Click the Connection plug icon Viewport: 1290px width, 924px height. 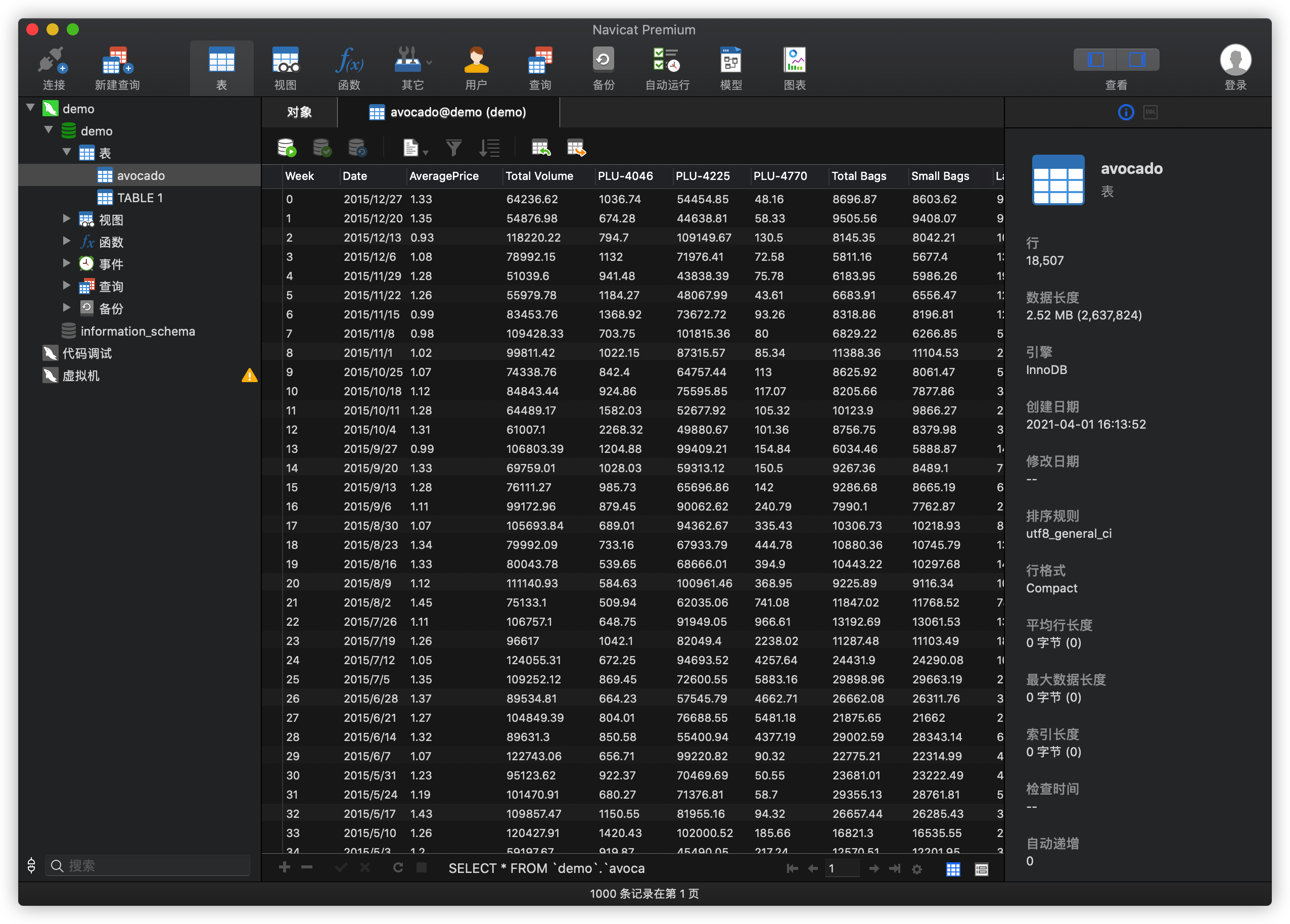click(x=53, y=61)
